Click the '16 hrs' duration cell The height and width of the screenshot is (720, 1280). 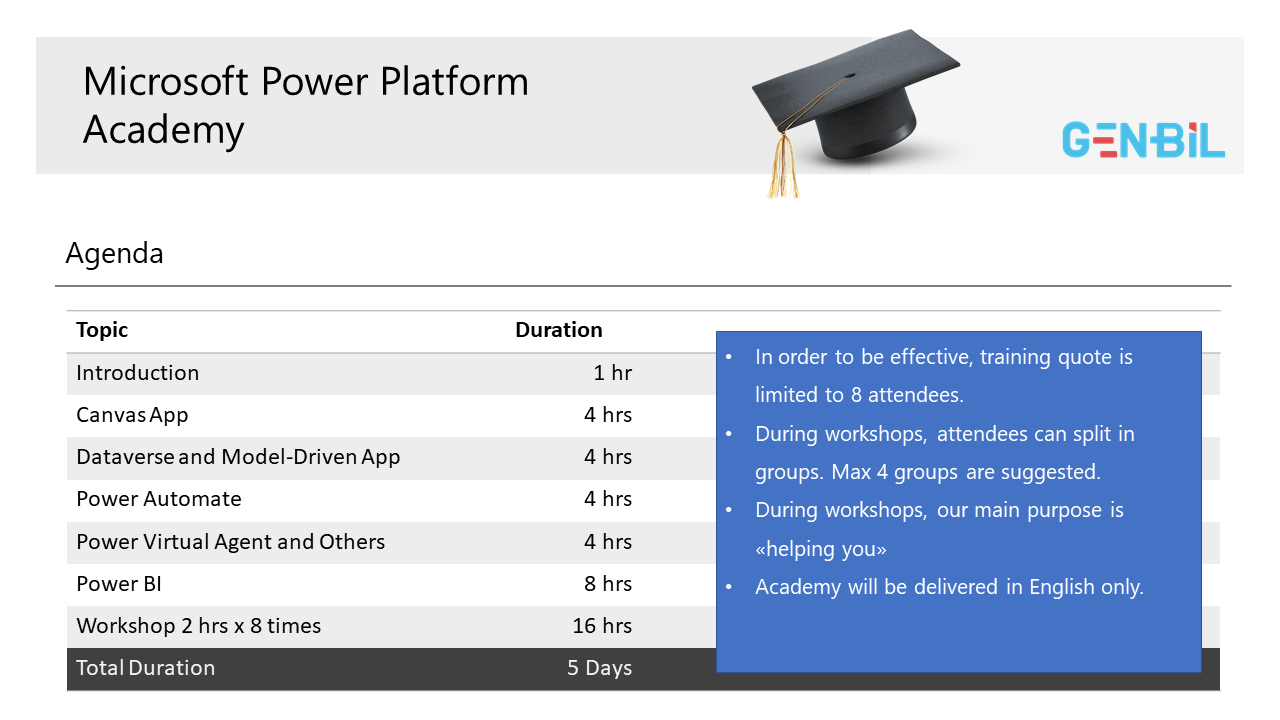click(x=602, y=626)
